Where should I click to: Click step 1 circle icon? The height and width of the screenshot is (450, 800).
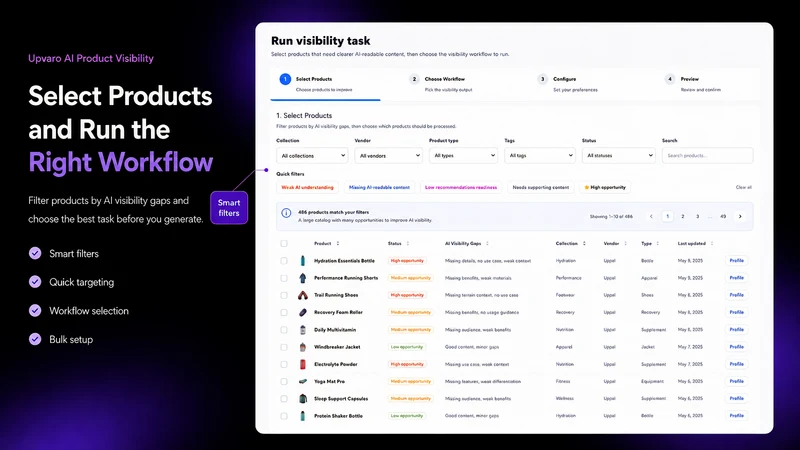point(285,79)
